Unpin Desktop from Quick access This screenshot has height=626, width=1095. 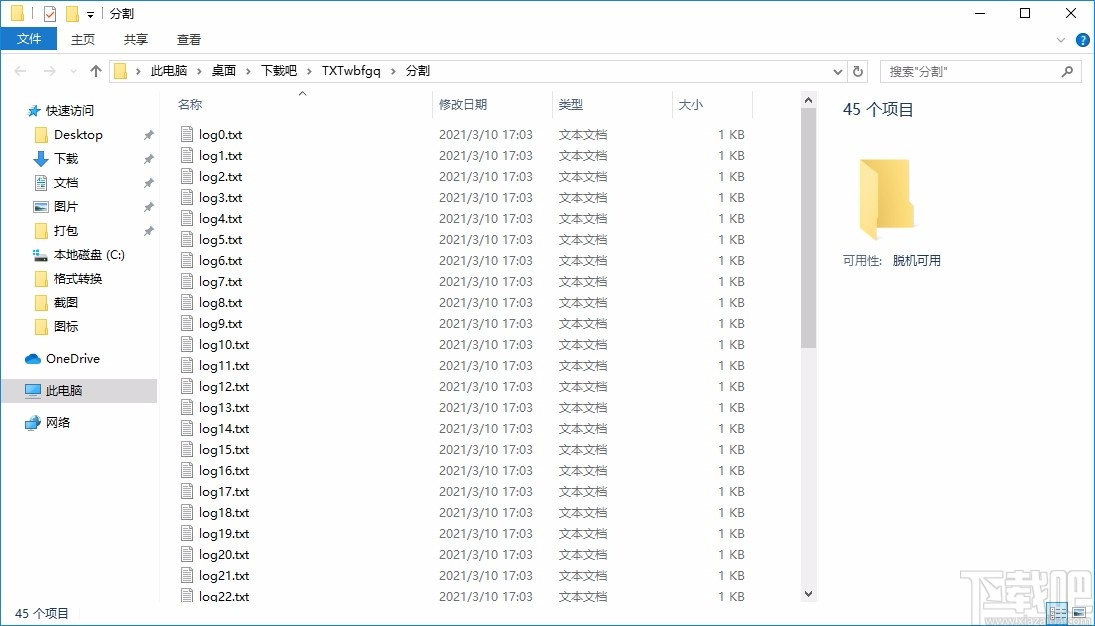[147, 135]
